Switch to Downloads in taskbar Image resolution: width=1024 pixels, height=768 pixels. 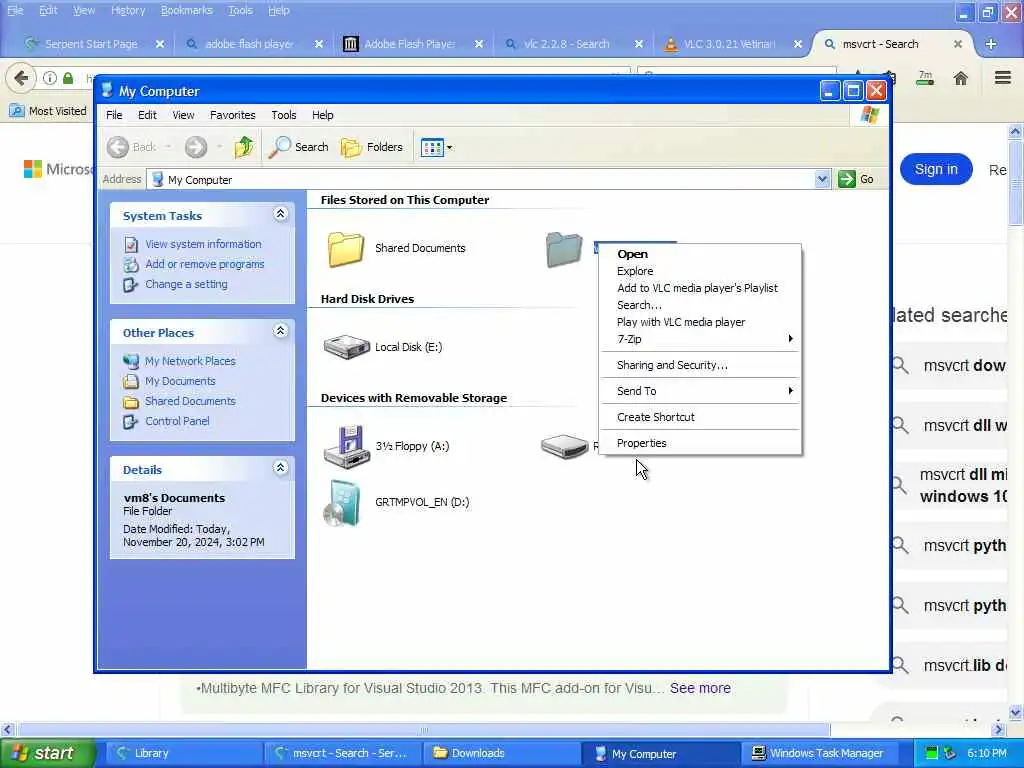pyautogui.click(x=500, y=754)
